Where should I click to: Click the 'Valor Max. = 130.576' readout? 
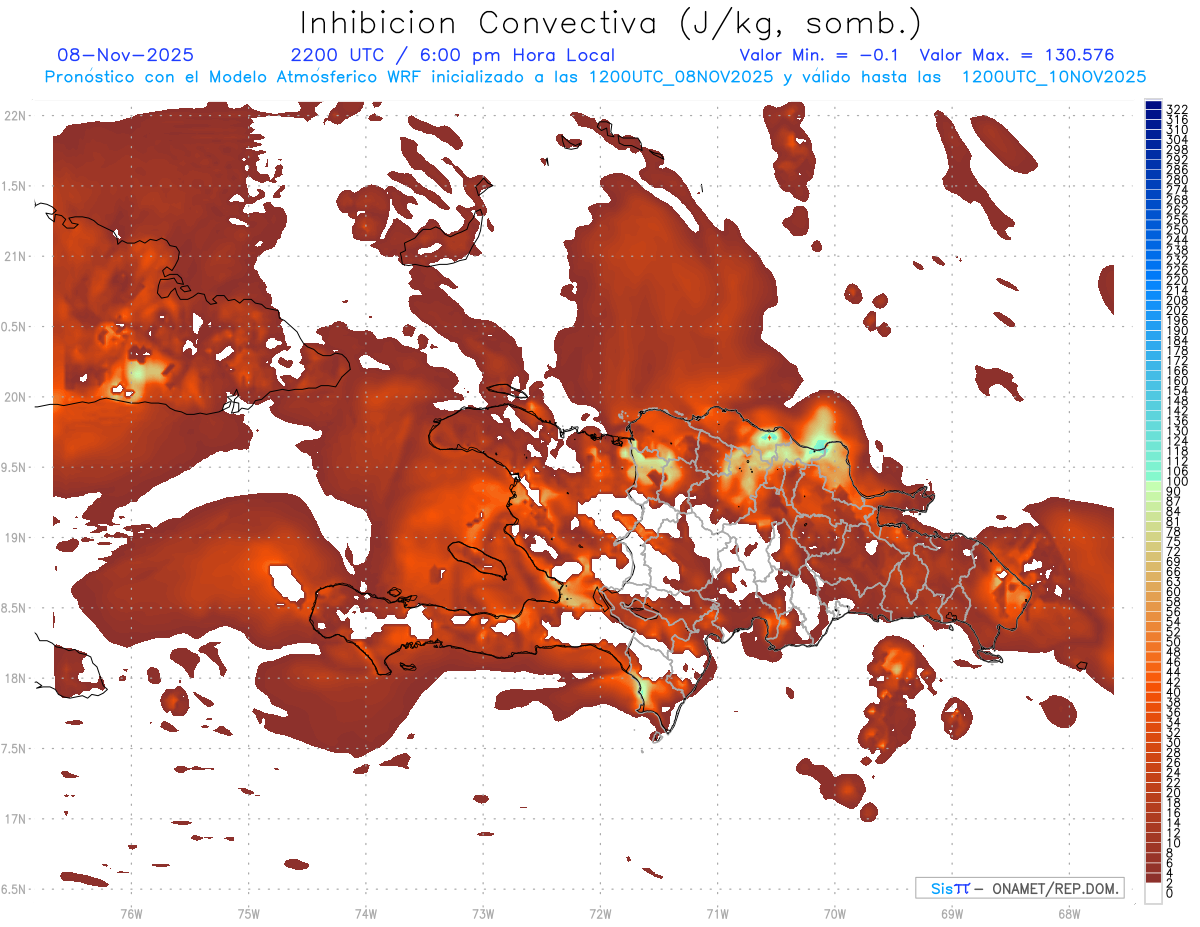pos(1017,55)
